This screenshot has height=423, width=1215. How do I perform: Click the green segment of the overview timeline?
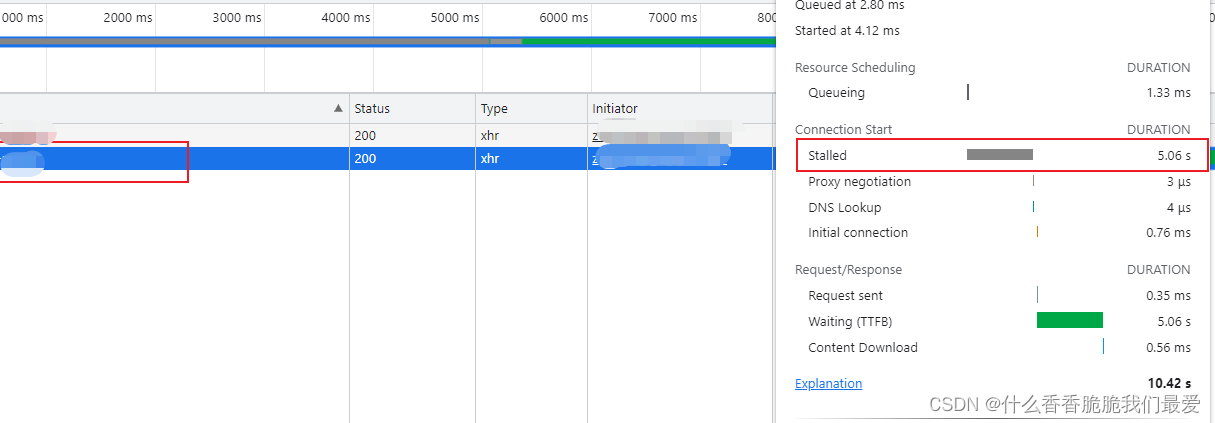(x=650, y=41)
